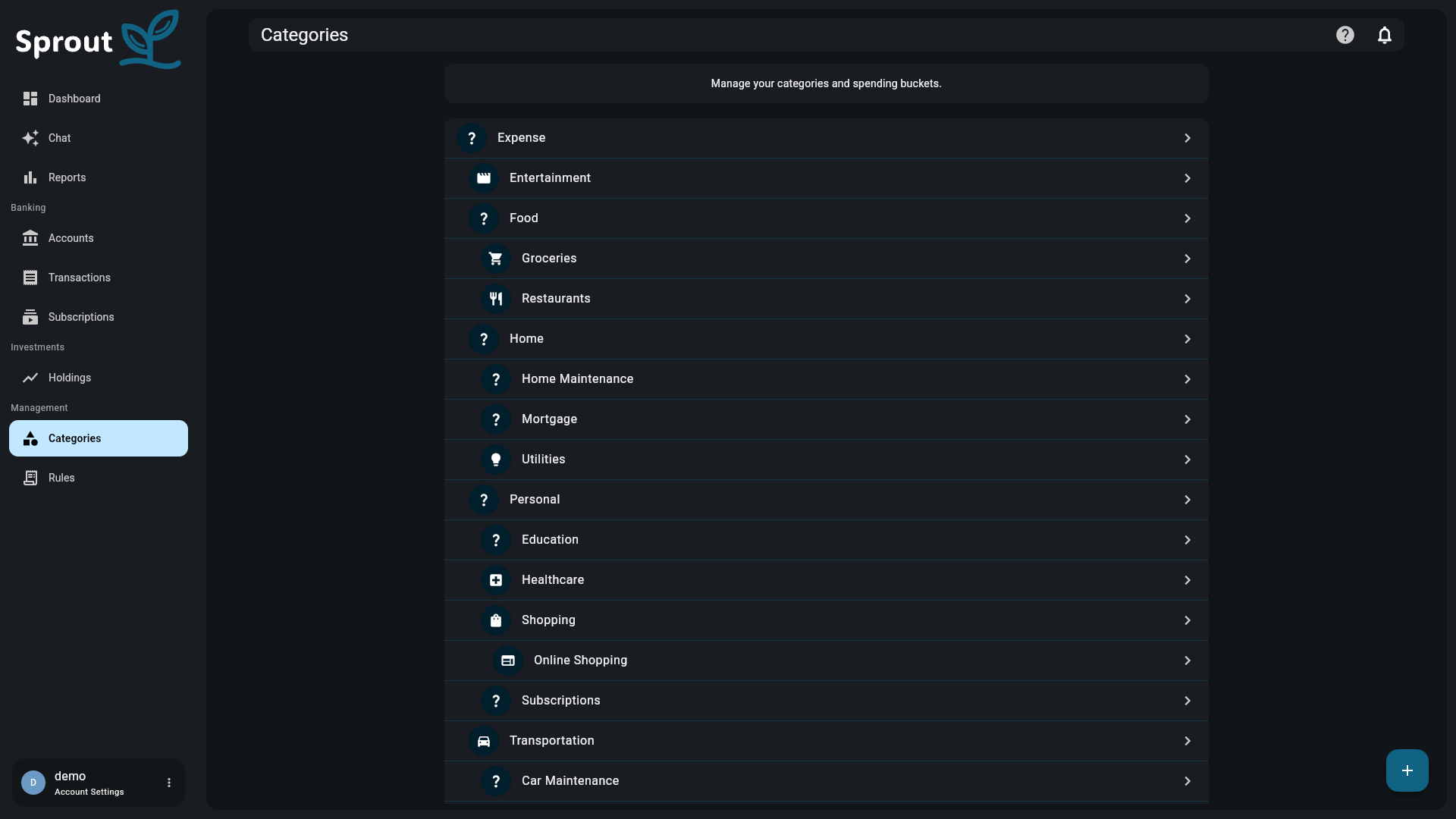Expand the Food row chevron

click(x=1188, y=218)
